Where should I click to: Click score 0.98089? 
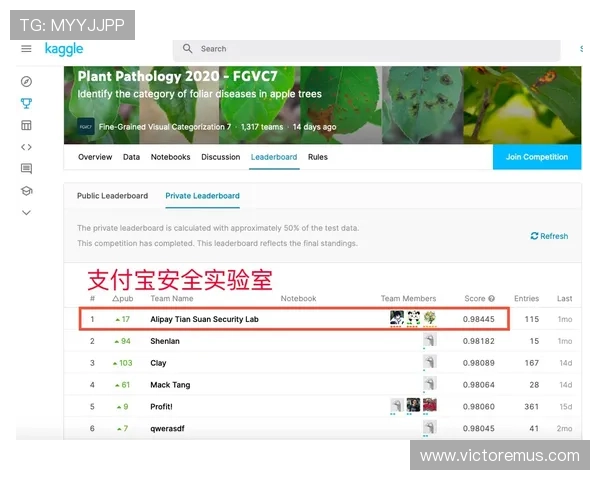click(479, 363)
